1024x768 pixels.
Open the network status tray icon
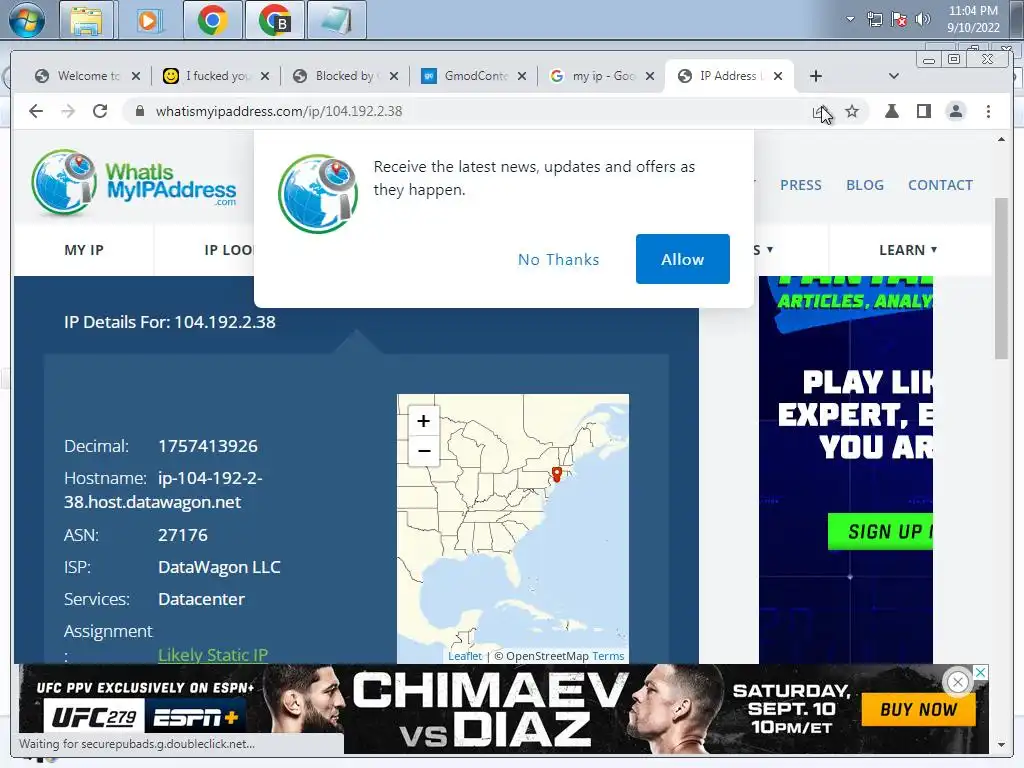[874, 19]
